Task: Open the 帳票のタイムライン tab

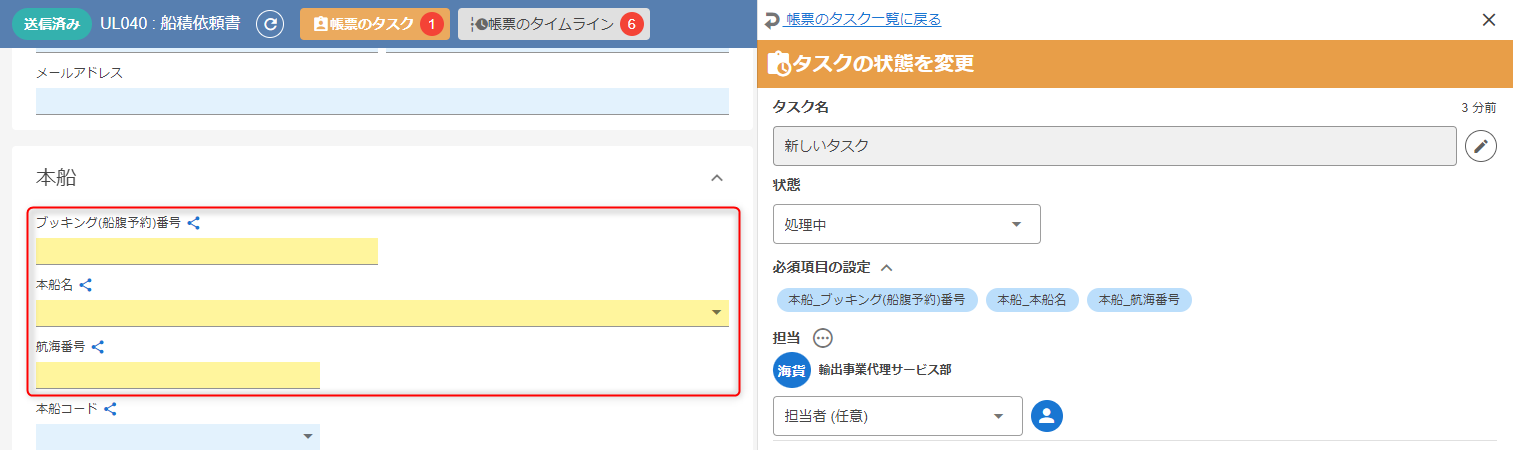Action: (553, 24)
